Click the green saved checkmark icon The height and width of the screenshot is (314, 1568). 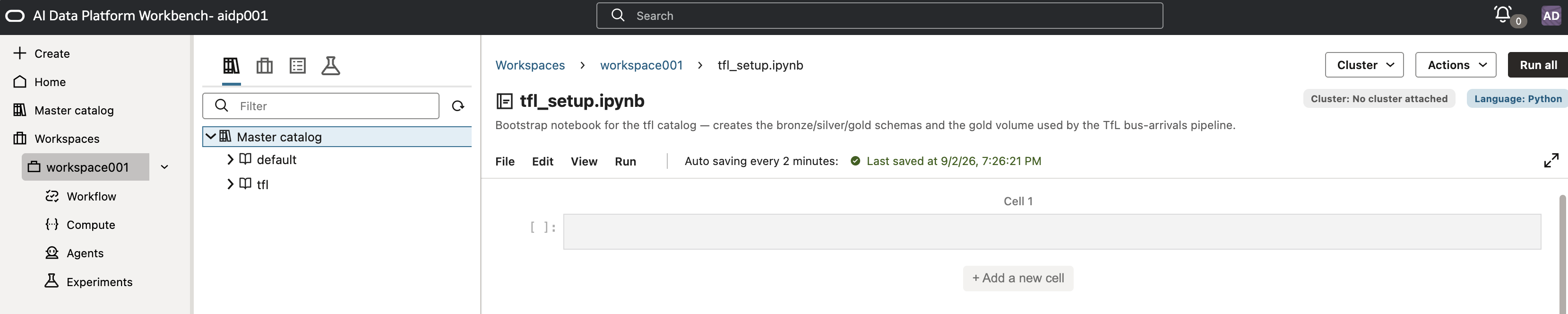tap(855, 161)
